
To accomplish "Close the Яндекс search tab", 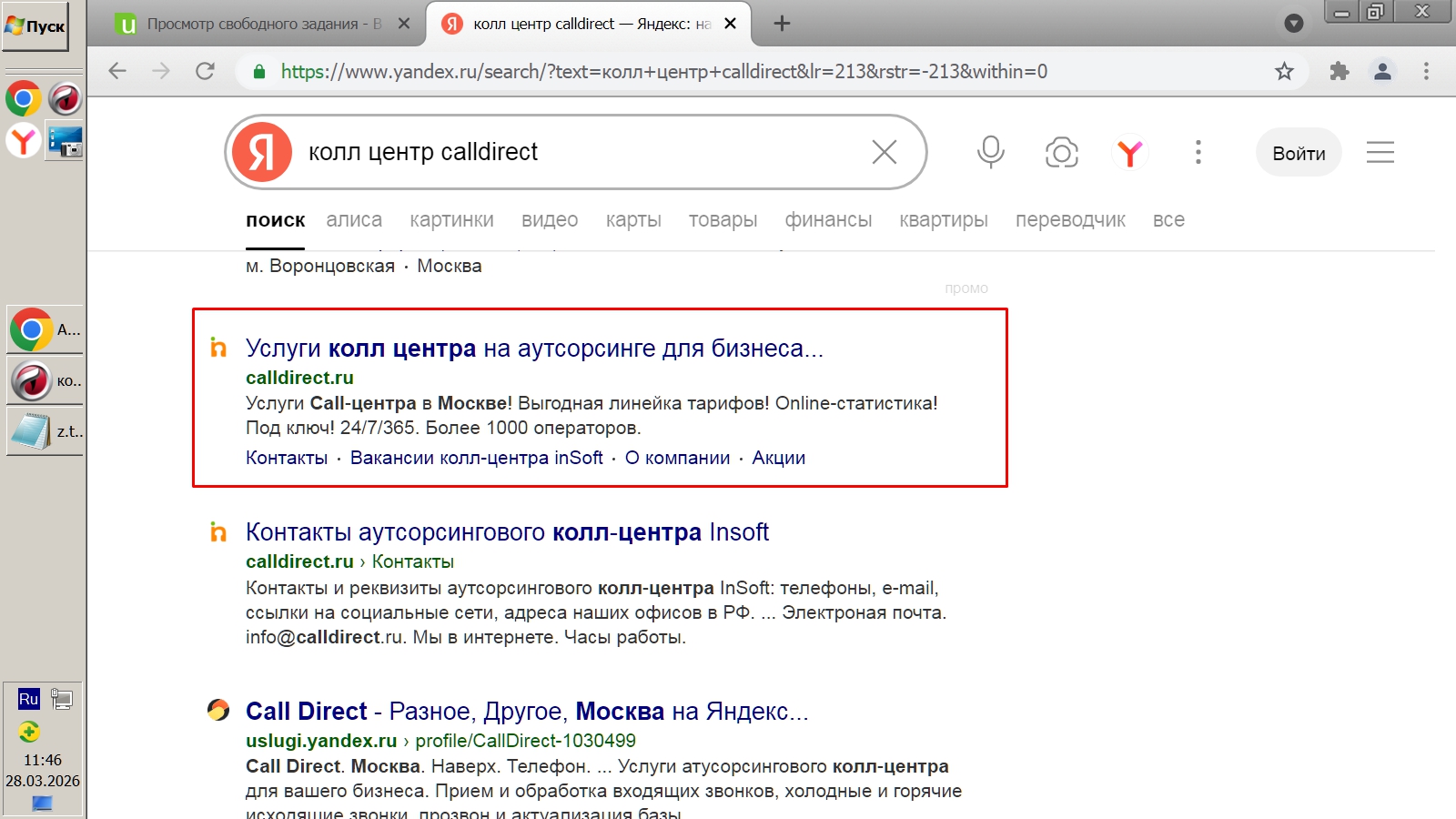I will [x=730, y=24].
